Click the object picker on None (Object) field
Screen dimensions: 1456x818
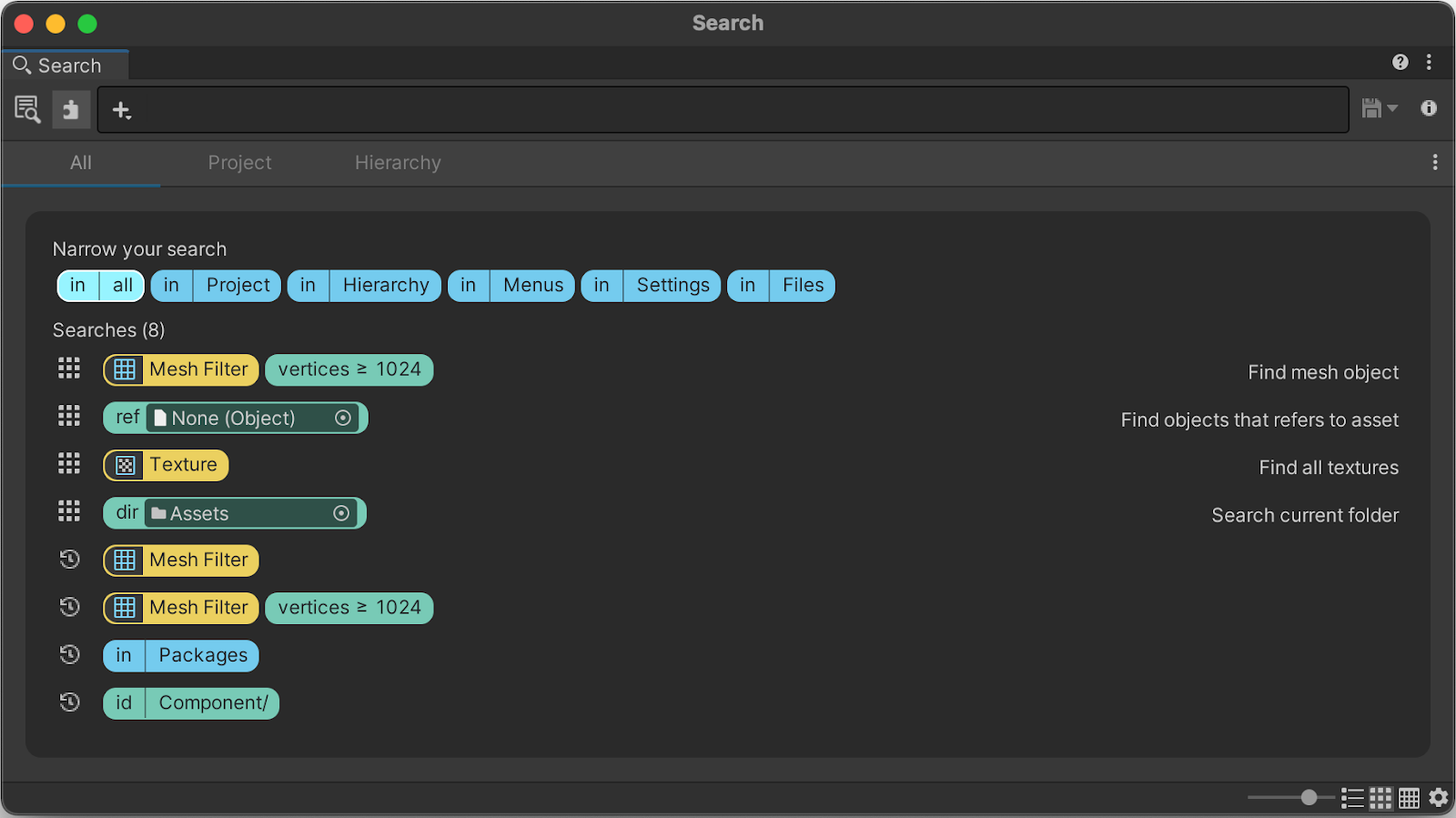[x=343, y=418]
